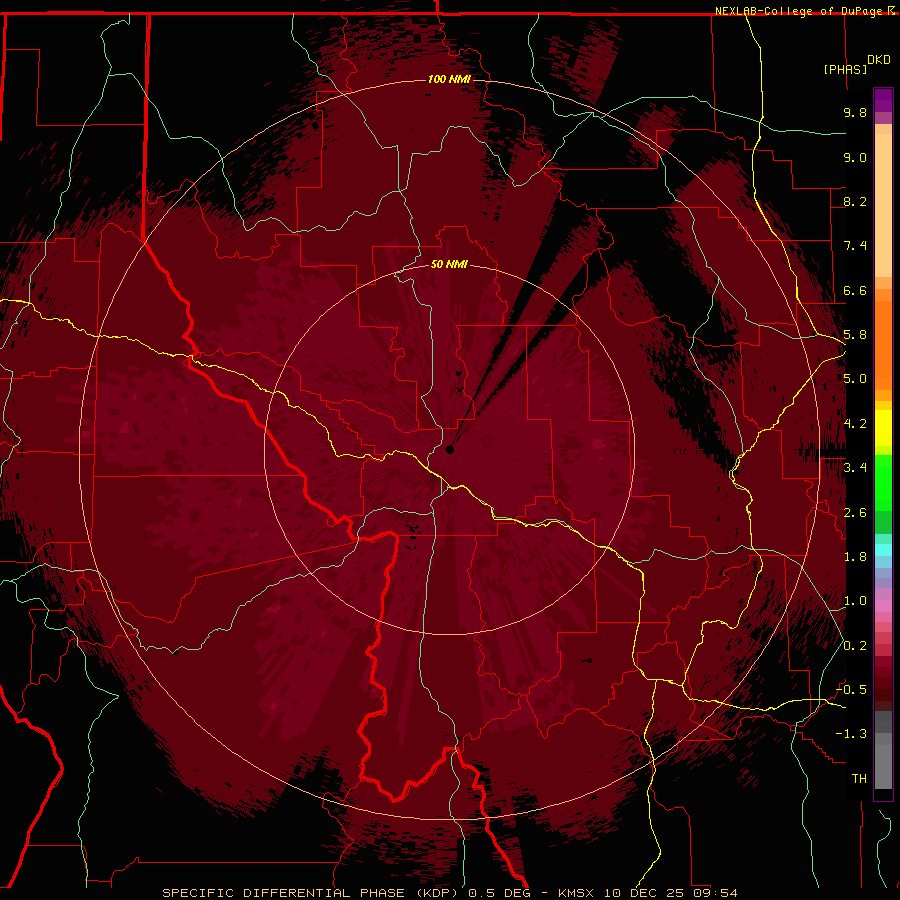Screen dimensions: 900x900
Task: Click the 5.8 legend value
Action: point(855,335)
